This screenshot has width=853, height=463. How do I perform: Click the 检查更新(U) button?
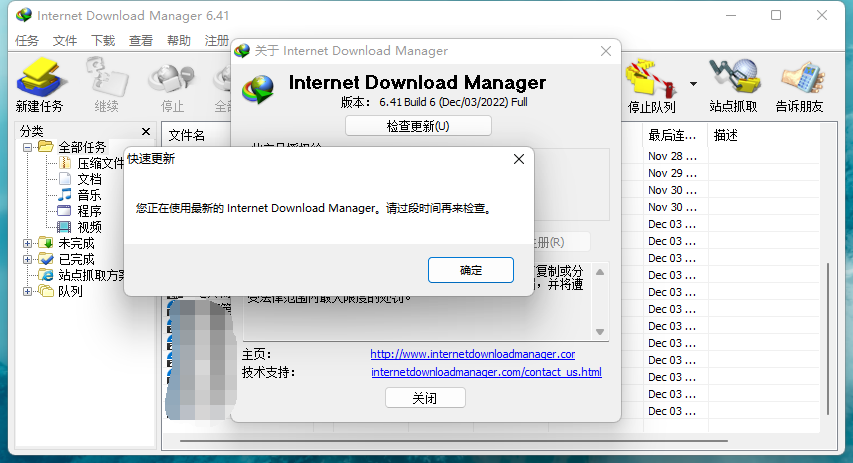[418, 126]
